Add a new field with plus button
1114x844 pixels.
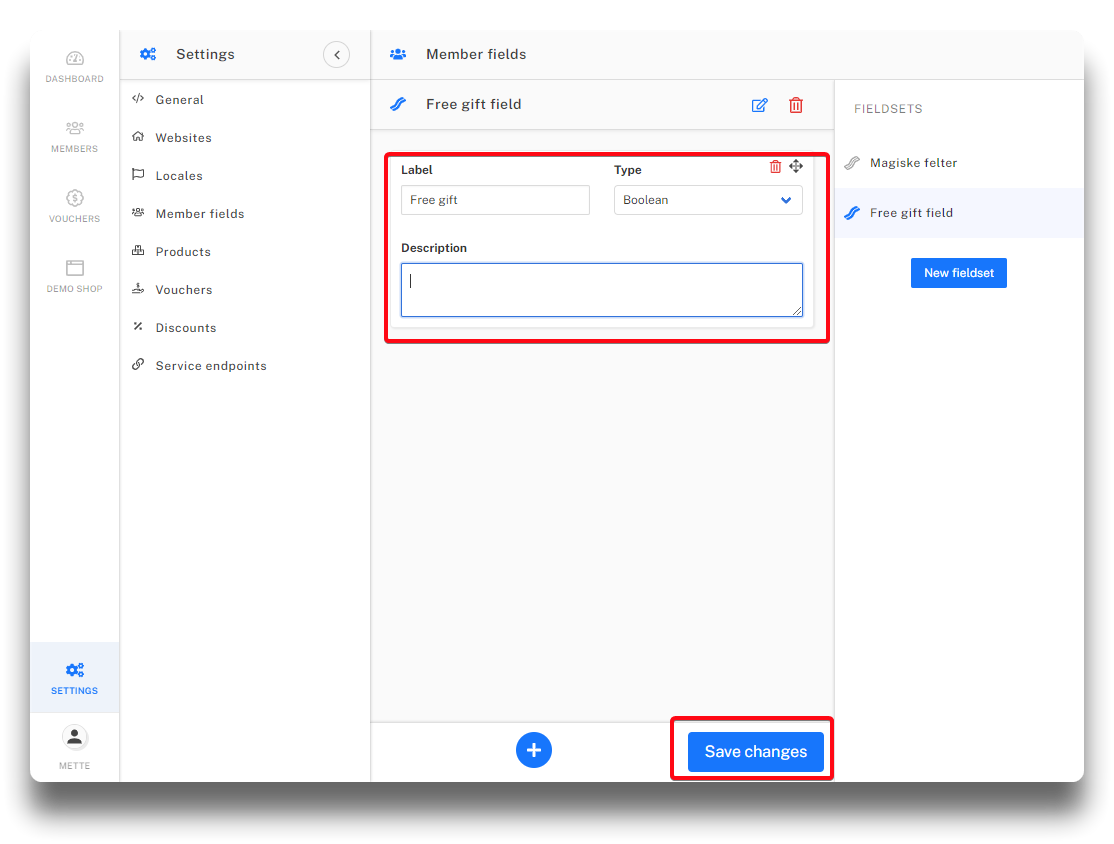(534, 750)
